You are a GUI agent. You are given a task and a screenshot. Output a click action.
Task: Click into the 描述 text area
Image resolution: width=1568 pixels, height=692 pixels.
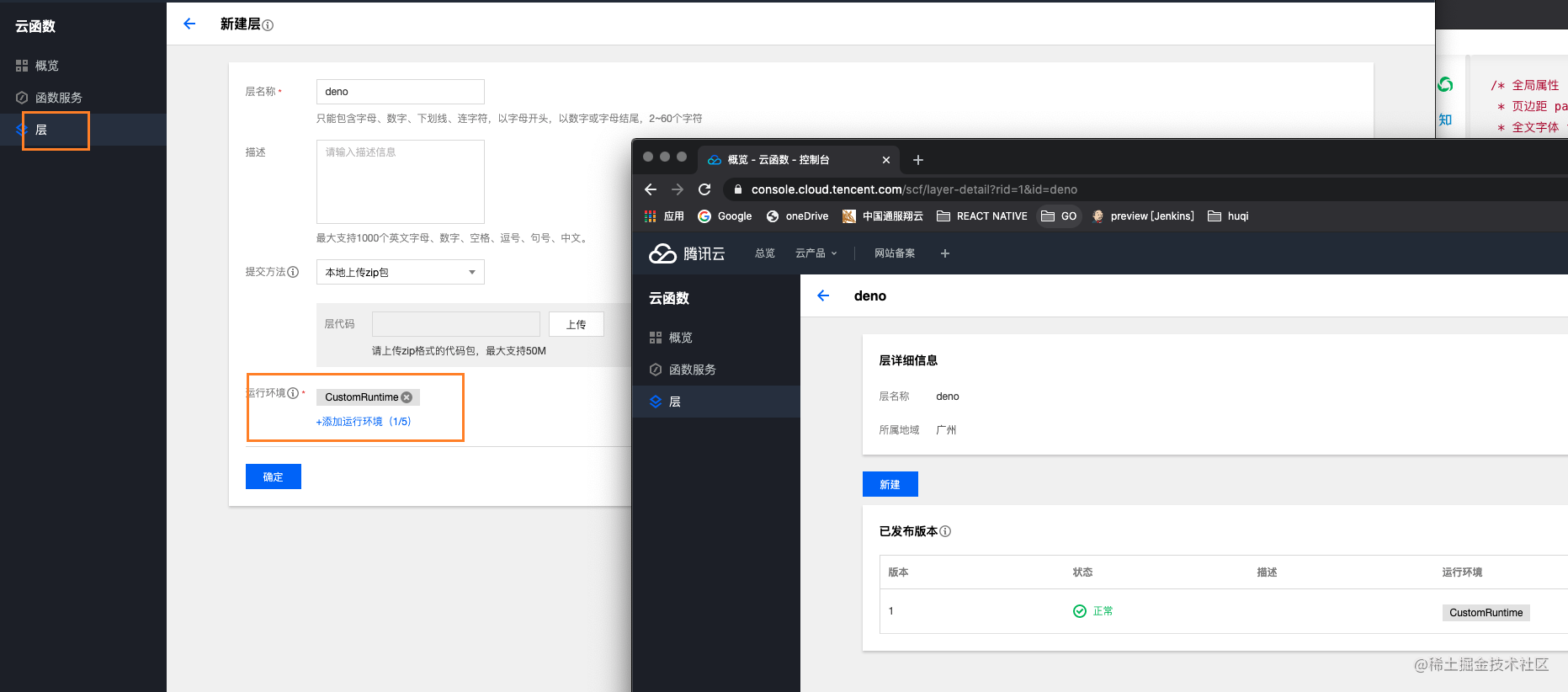(400, 182)
